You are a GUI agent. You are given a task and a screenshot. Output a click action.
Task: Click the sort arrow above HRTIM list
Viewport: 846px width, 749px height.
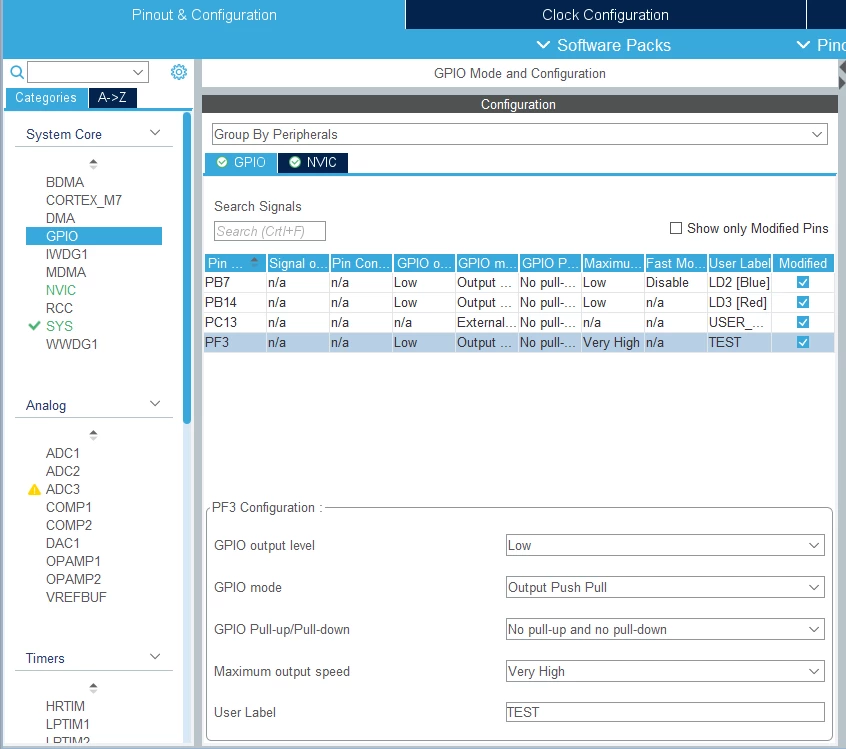(x=93, y=687)
